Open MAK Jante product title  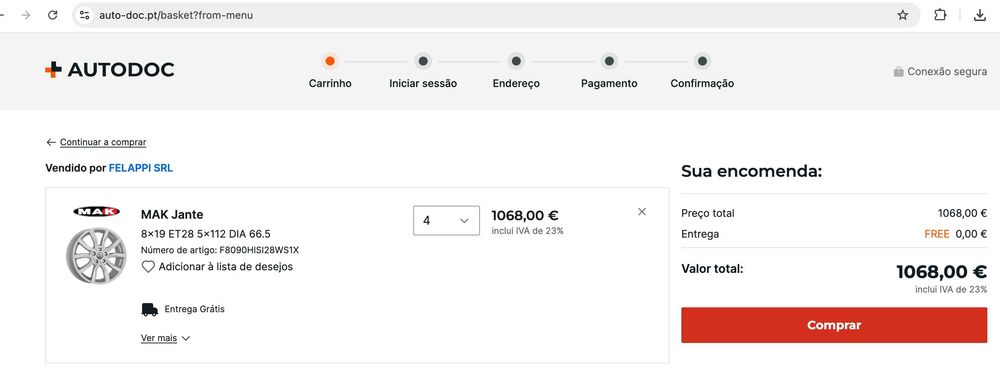pos(172,214)
